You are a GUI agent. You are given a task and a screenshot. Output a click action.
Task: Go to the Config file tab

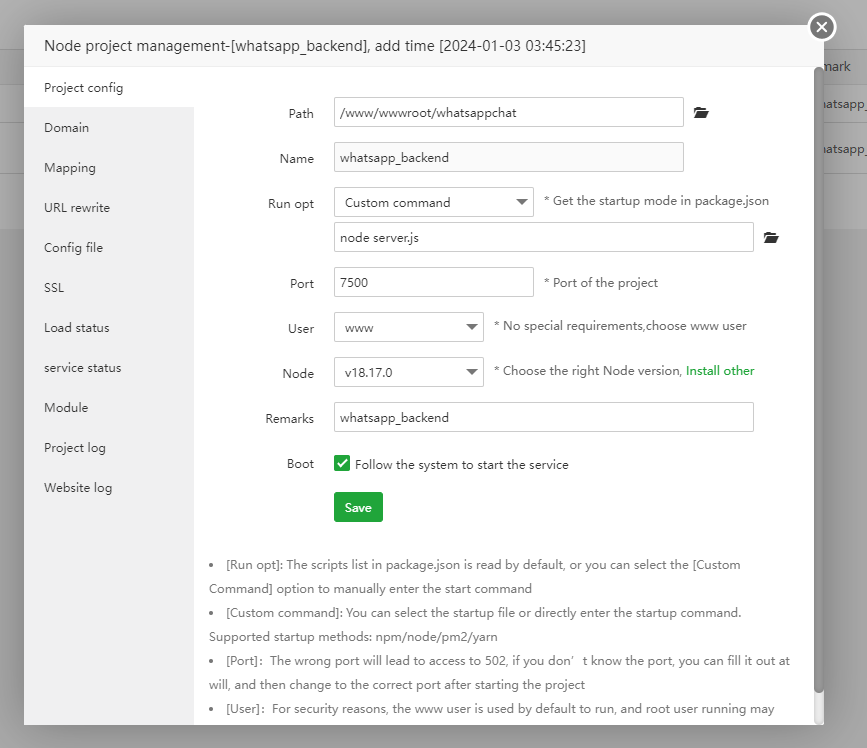click(73, 248)
